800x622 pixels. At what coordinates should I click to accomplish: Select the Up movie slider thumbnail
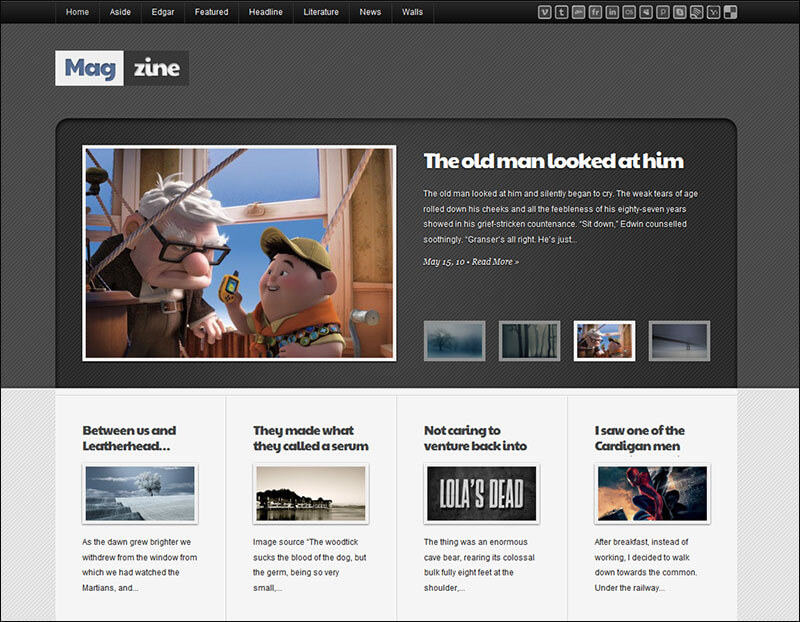(605, 341)
